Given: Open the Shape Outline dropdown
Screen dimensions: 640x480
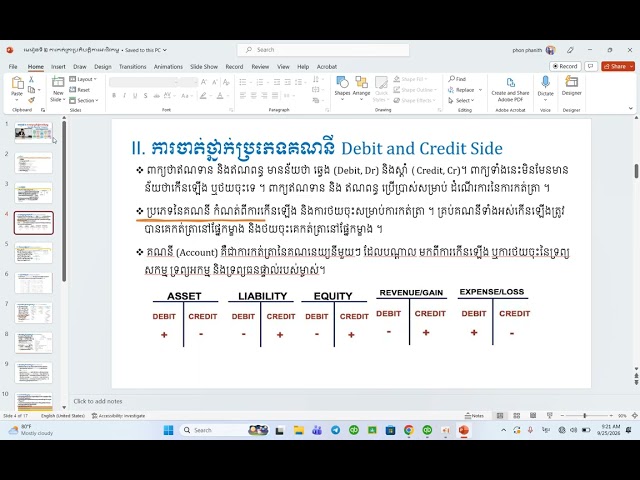Looking at the screenshot, I should click(415, 90).
